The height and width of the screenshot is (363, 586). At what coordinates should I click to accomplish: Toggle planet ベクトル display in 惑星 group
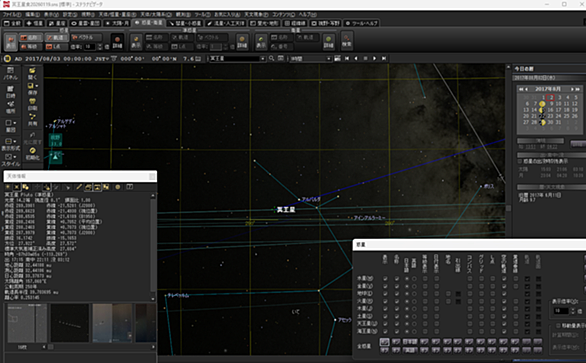(86, 38)
